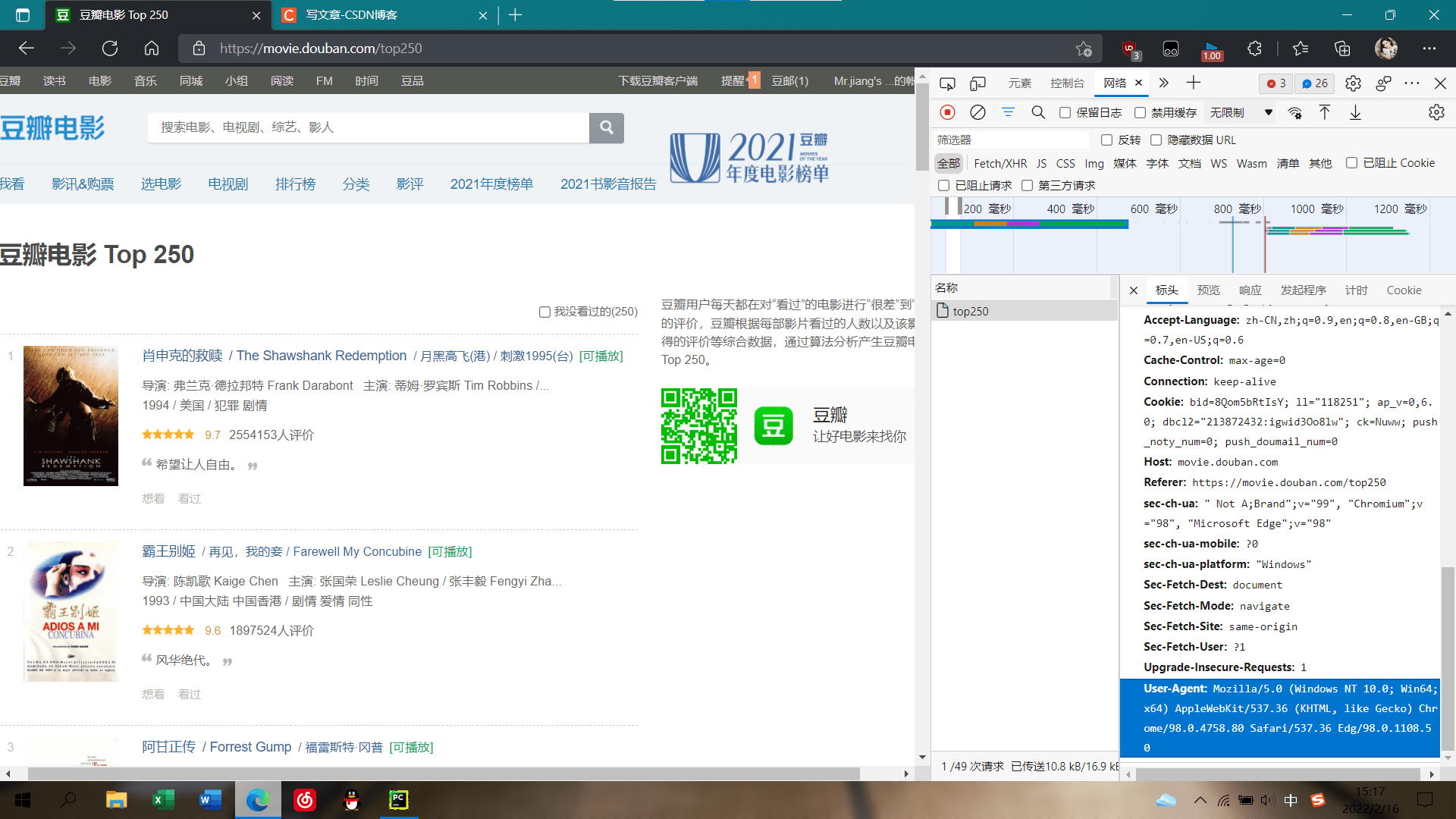Open DevTools settings gear
1456x819 pixels.
point(1353,83)
